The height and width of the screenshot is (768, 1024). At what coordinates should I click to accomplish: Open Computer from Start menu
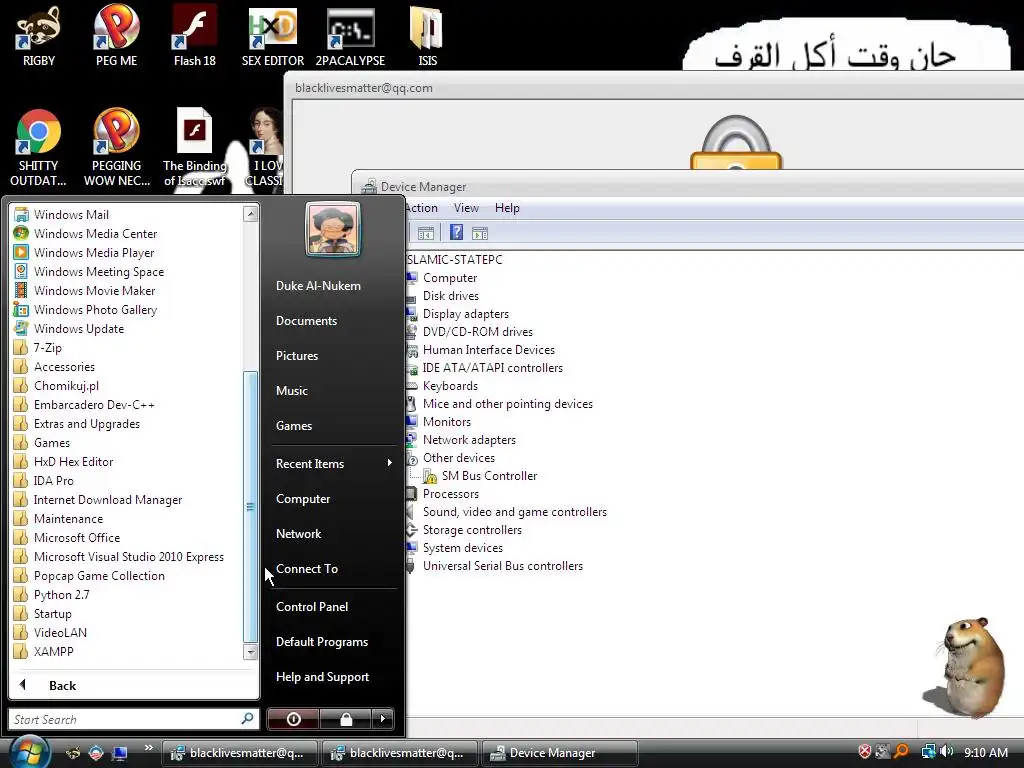click(302, 498)
